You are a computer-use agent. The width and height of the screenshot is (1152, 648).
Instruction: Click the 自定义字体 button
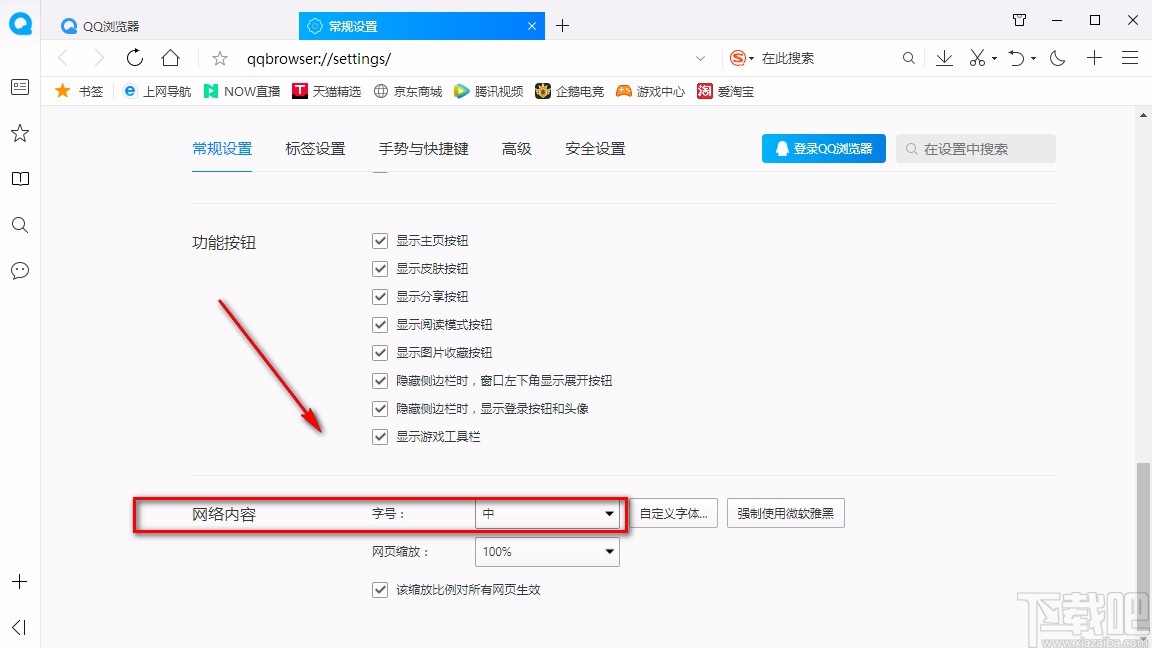(674, 513)
